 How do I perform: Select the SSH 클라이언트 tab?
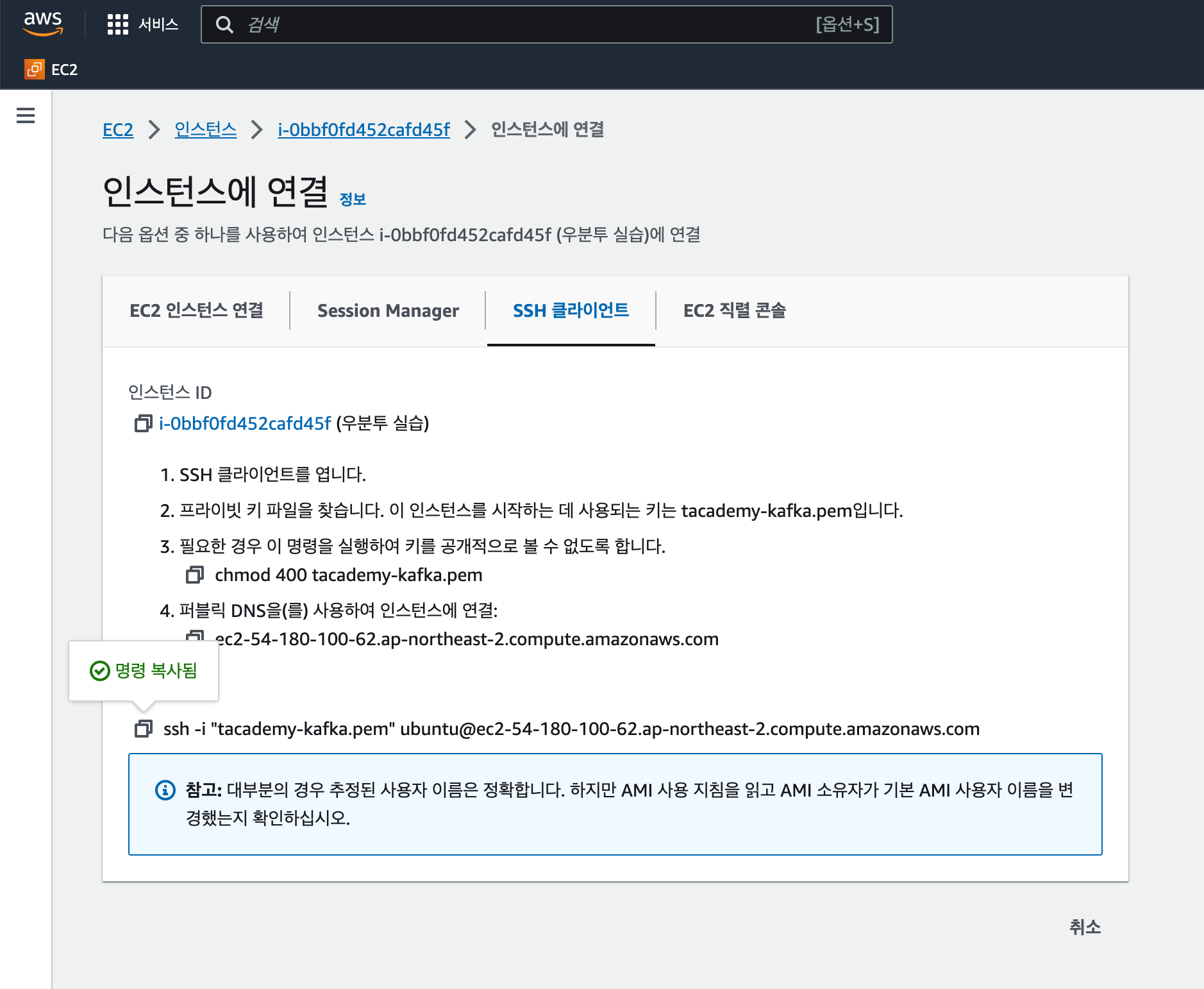click(571, 310)
